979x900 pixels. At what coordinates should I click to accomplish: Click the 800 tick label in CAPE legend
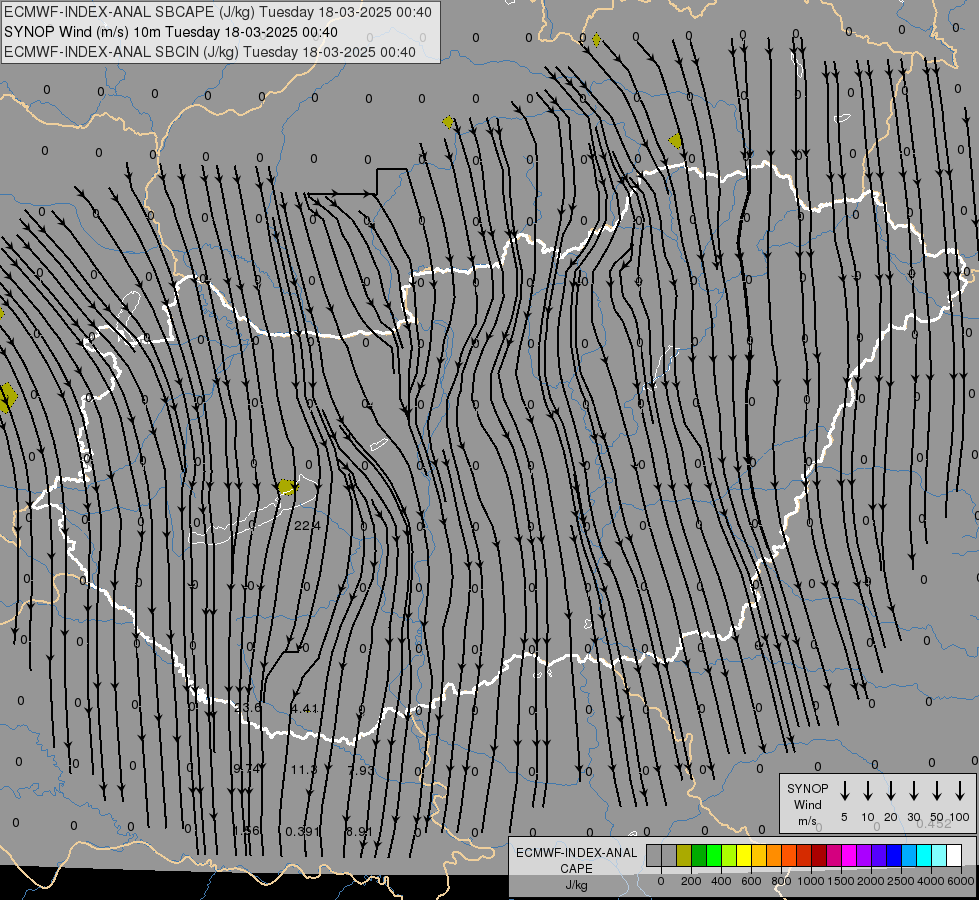(782, 881)
